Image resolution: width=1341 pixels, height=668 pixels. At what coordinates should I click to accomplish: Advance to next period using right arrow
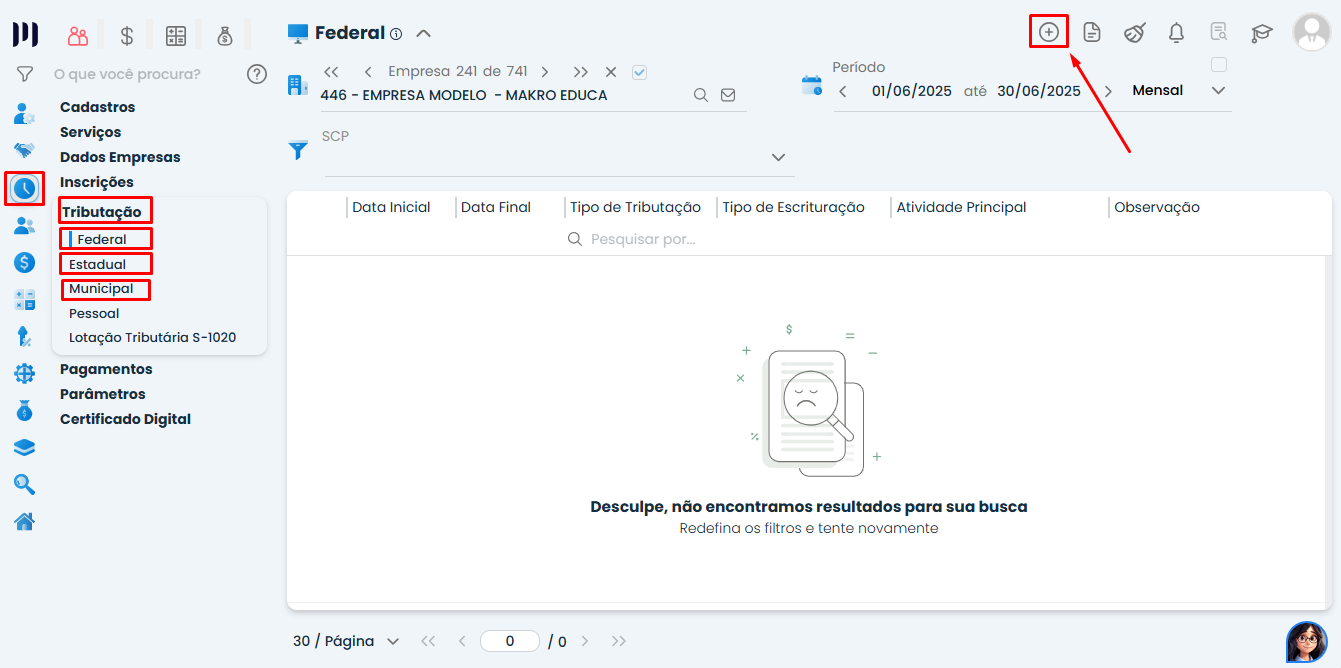[1108, 91]
